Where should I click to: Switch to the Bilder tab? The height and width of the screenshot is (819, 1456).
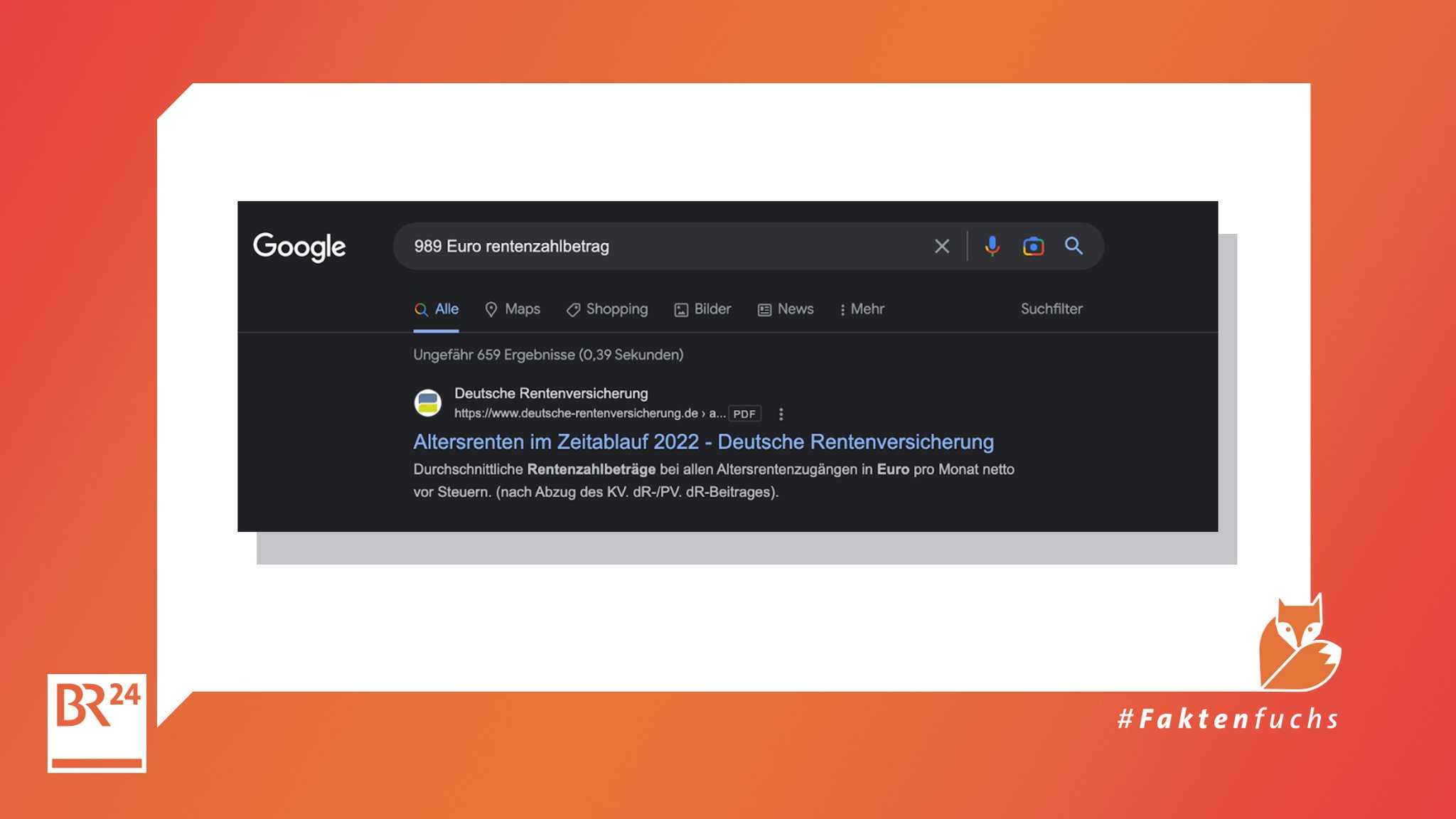point(702,309)
